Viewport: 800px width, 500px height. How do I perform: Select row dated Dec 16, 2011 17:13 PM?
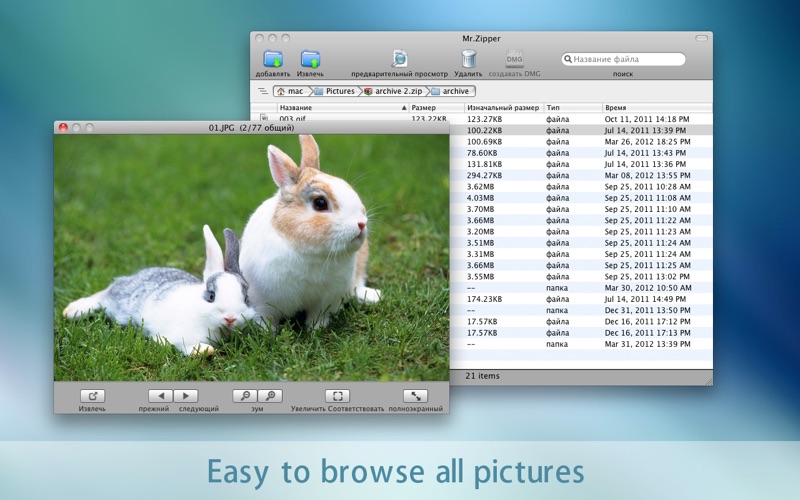click(x=581, y=332)
